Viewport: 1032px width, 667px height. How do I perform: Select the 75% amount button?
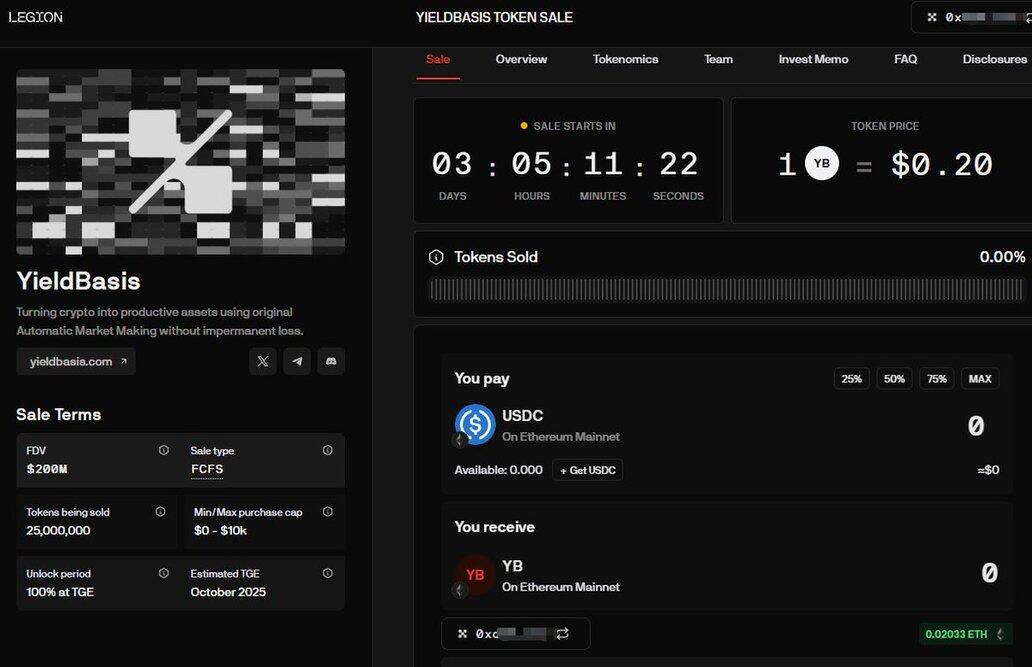937,379
